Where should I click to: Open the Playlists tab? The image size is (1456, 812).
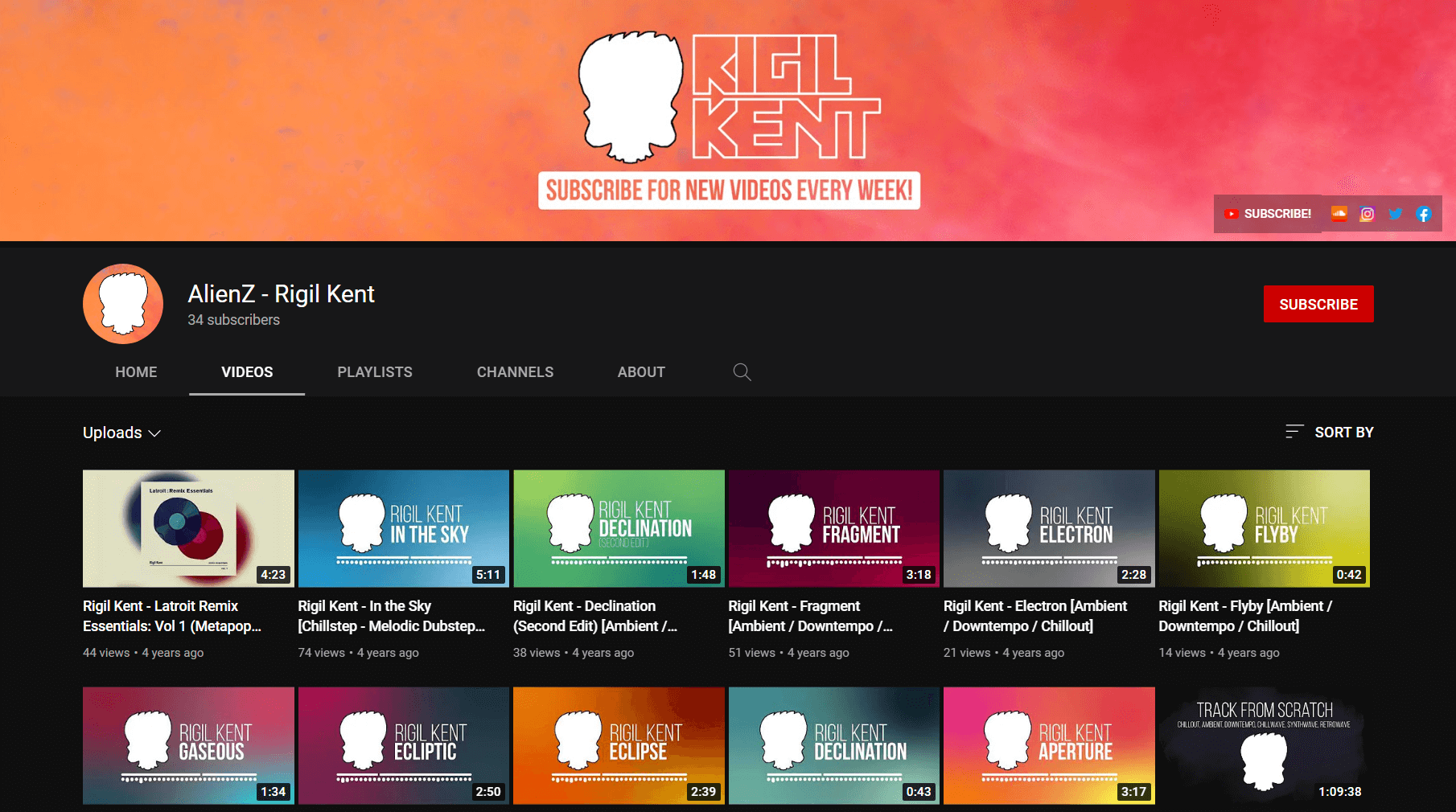(x=375, y=372)
